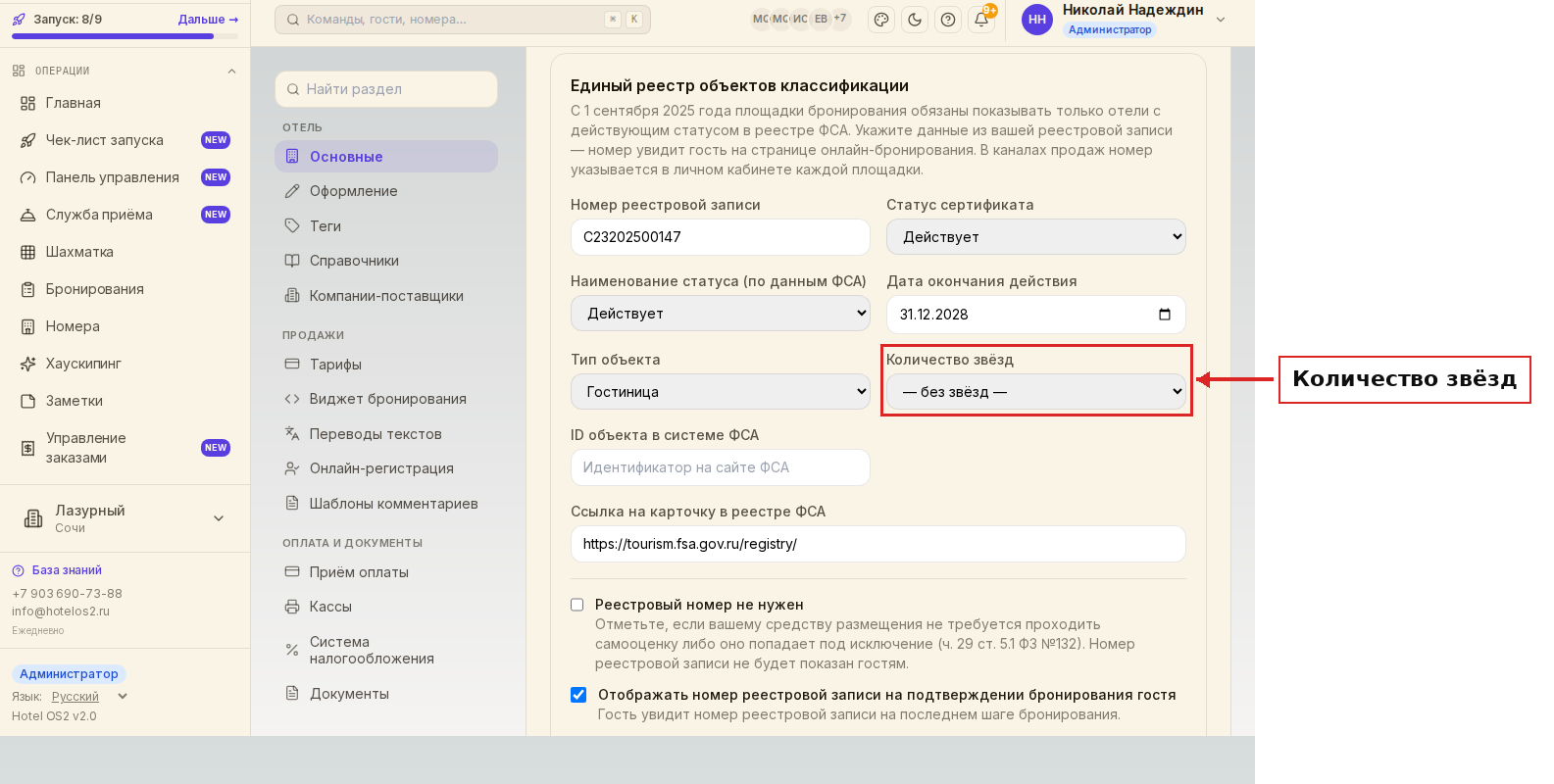This screenshot has height=784, width=1554.
Task: Open the Количество звёзд dropdown
Action: click(1036, 392)
